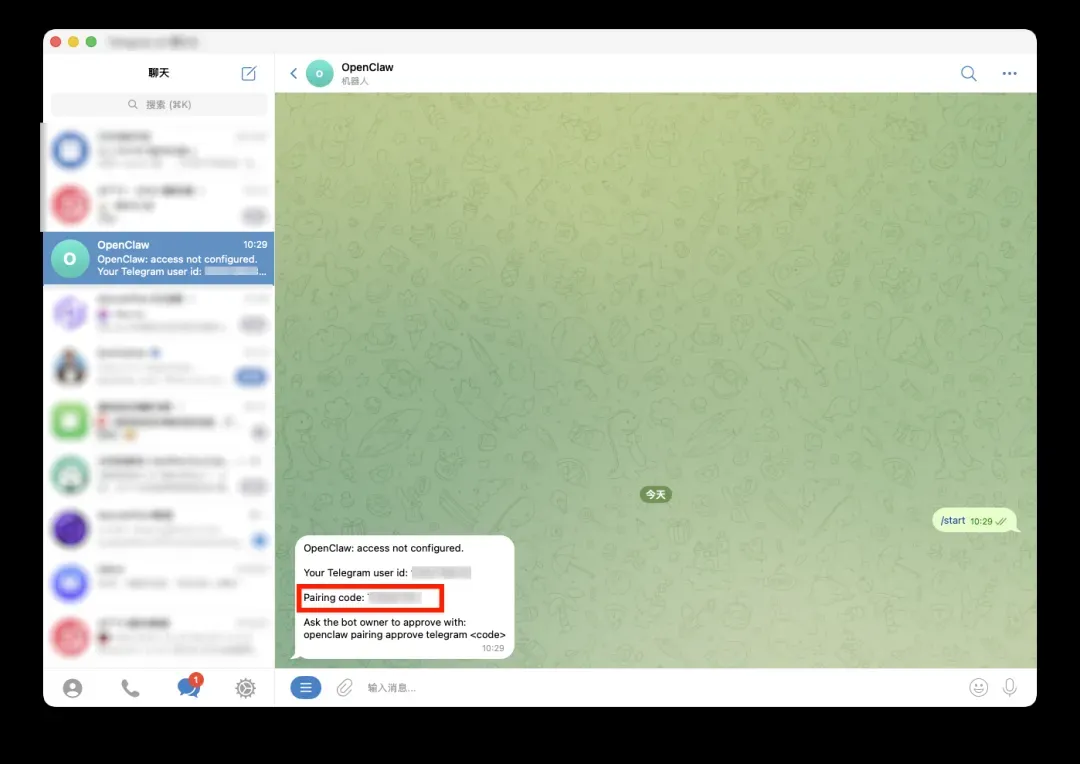
Task: Open the three-dot more options menu
Action: click(1009, 73)
